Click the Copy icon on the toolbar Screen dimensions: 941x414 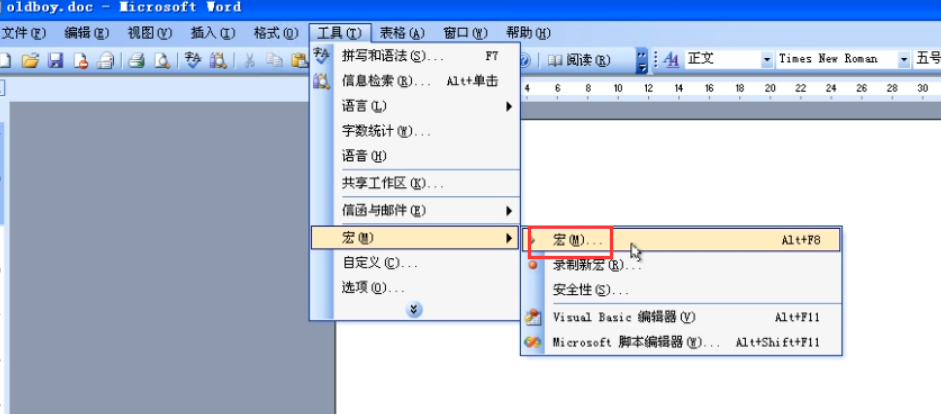pos(274,60)
